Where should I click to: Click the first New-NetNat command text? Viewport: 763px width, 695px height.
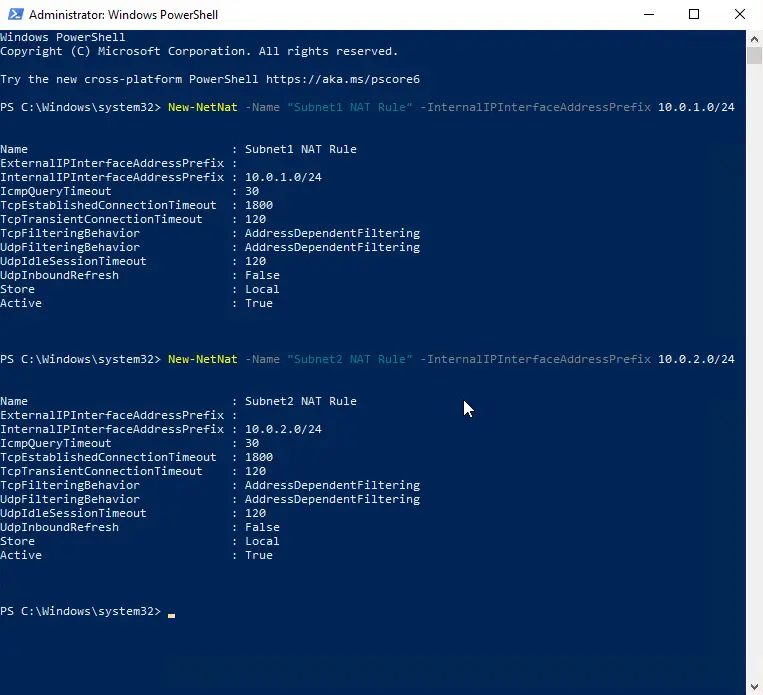tap(202, 107)
